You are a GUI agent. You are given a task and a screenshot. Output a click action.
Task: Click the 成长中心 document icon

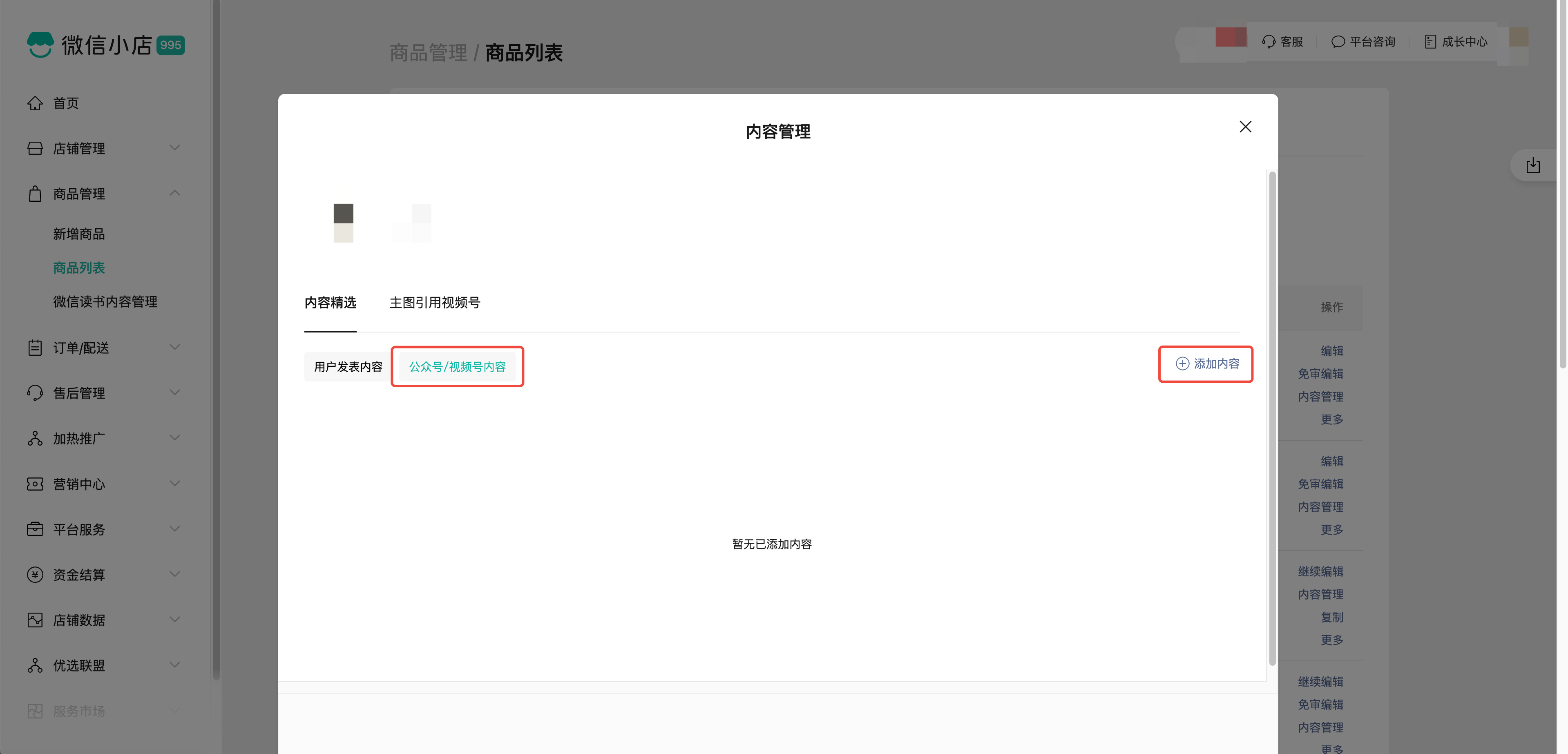[x=1430, y=41]
